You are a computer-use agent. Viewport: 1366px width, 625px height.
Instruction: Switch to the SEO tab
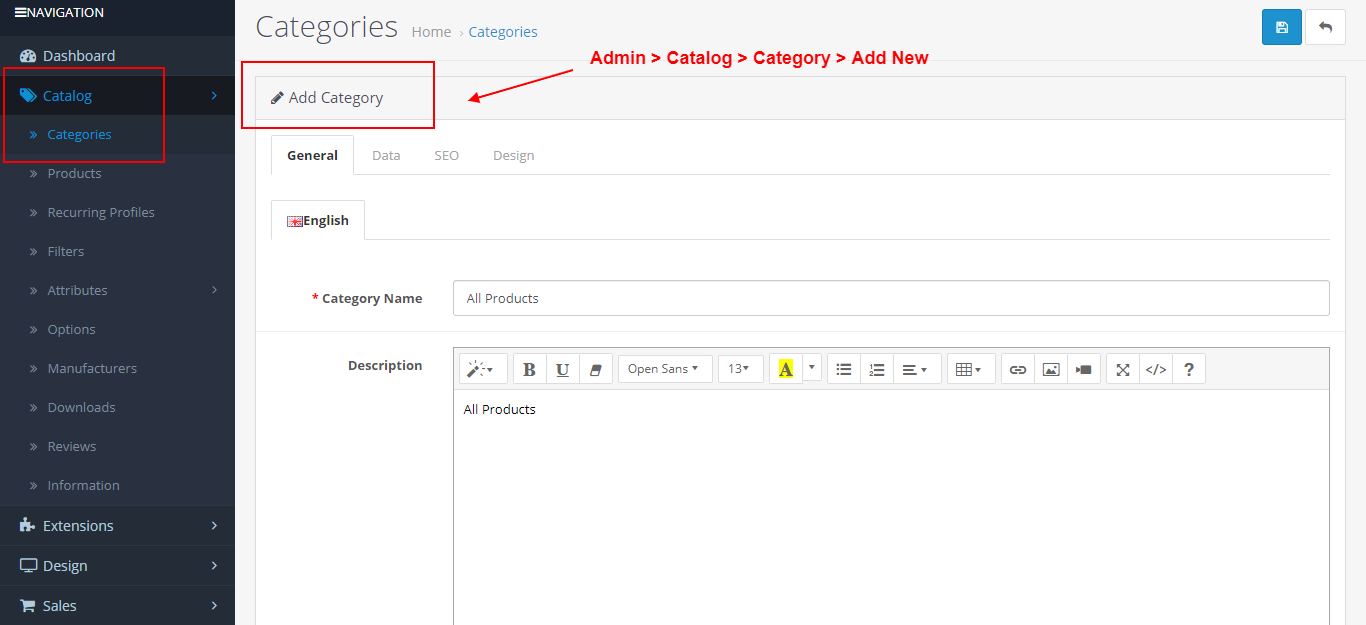[x=446, y=156]
